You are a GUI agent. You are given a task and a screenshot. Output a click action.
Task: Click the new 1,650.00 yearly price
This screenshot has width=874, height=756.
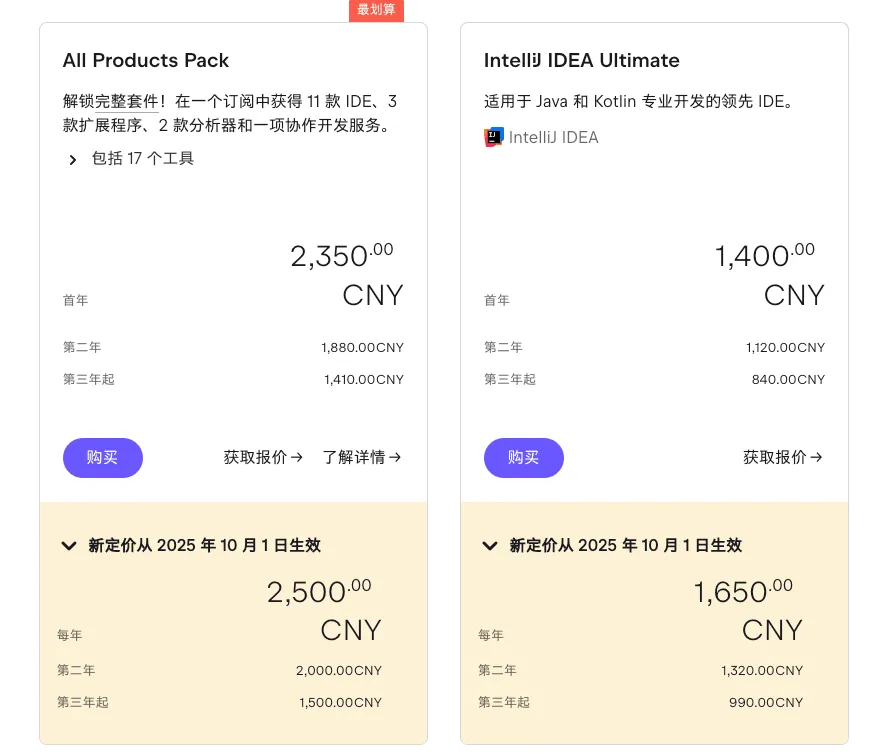742,592
